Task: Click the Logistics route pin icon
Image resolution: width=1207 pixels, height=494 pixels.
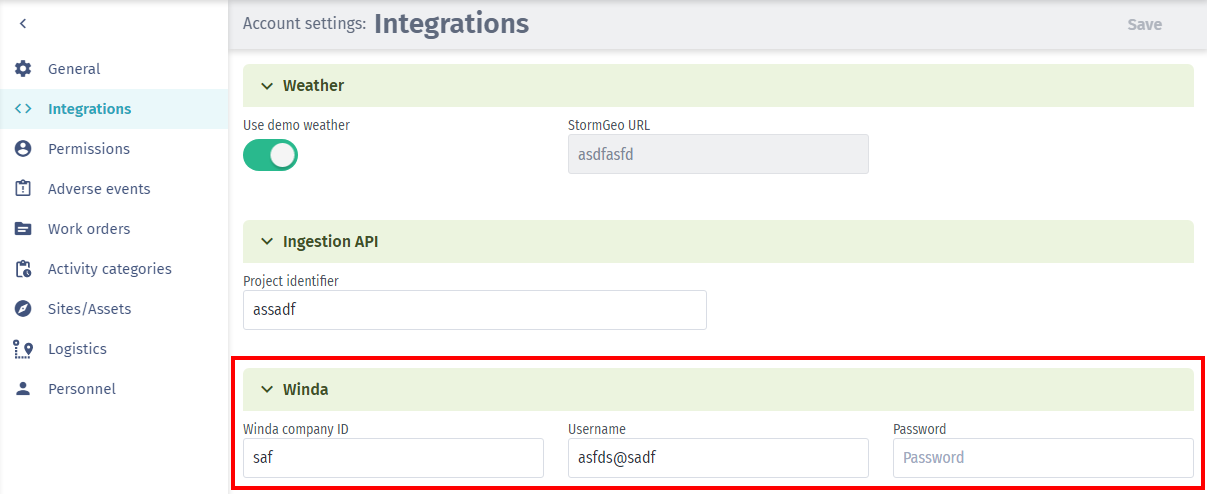Action: 23,349
